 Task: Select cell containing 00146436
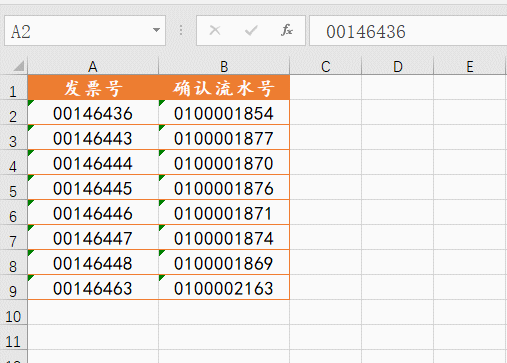pos(93,113)
